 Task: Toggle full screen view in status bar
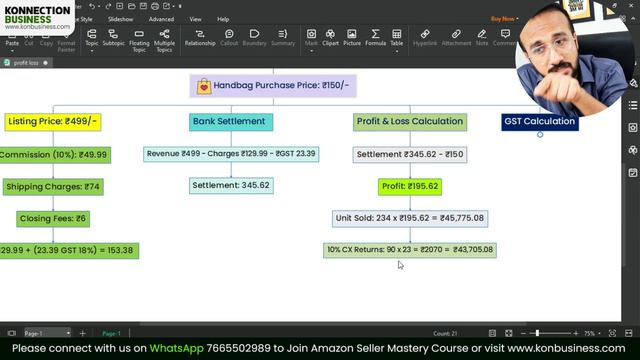pyautogui.click(x=509, y=333)
